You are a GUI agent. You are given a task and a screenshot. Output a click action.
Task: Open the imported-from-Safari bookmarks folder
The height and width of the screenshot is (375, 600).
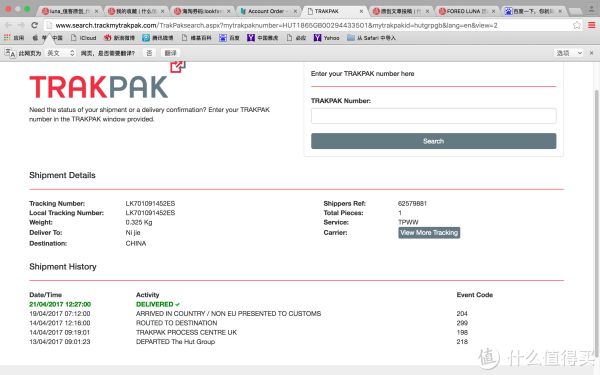click(371, 38)
